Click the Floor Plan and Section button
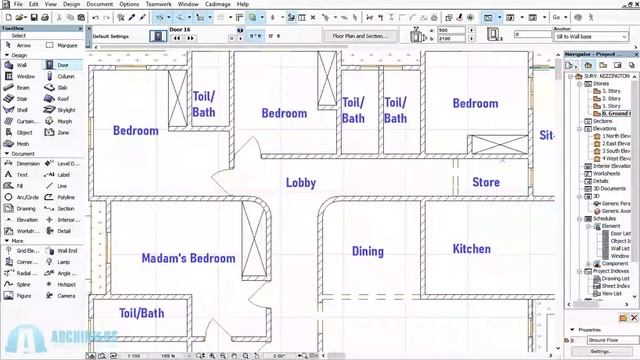The height and width of the screenshot is (360, 640). (359, 36)
